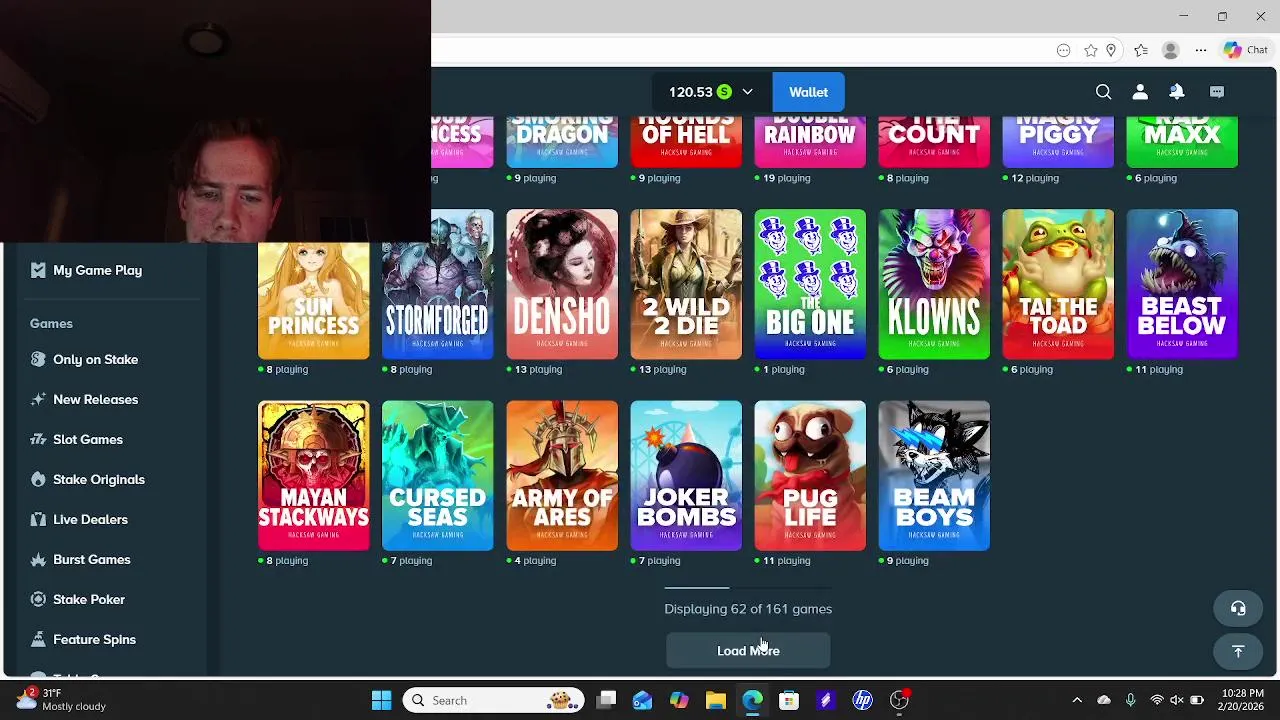This screenshot has width=1280, height=720.
Task: Select Stake Originals category
Action: pos(99,479)
